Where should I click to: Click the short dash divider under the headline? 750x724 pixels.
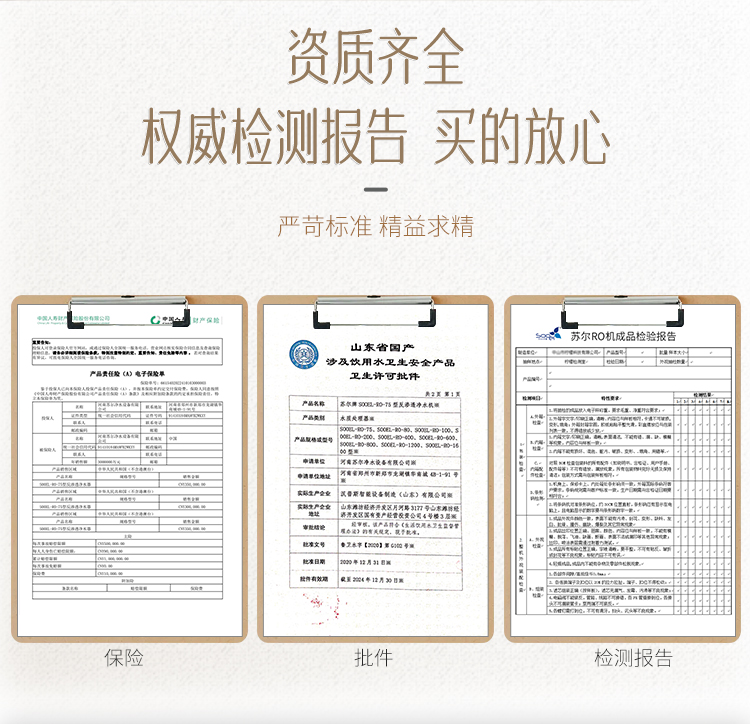[375, 188]
